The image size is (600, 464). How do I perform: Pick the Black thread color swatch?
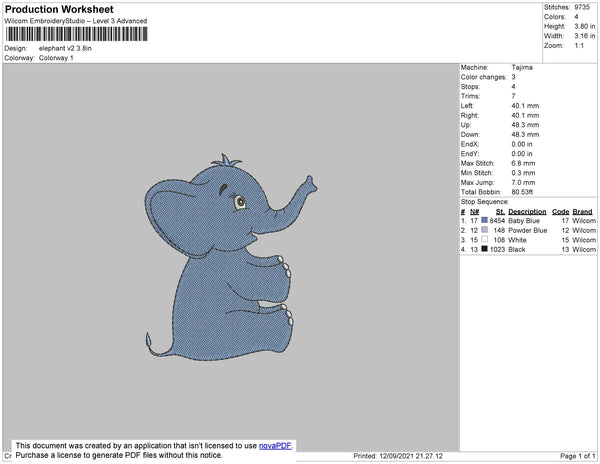[485, 250]
